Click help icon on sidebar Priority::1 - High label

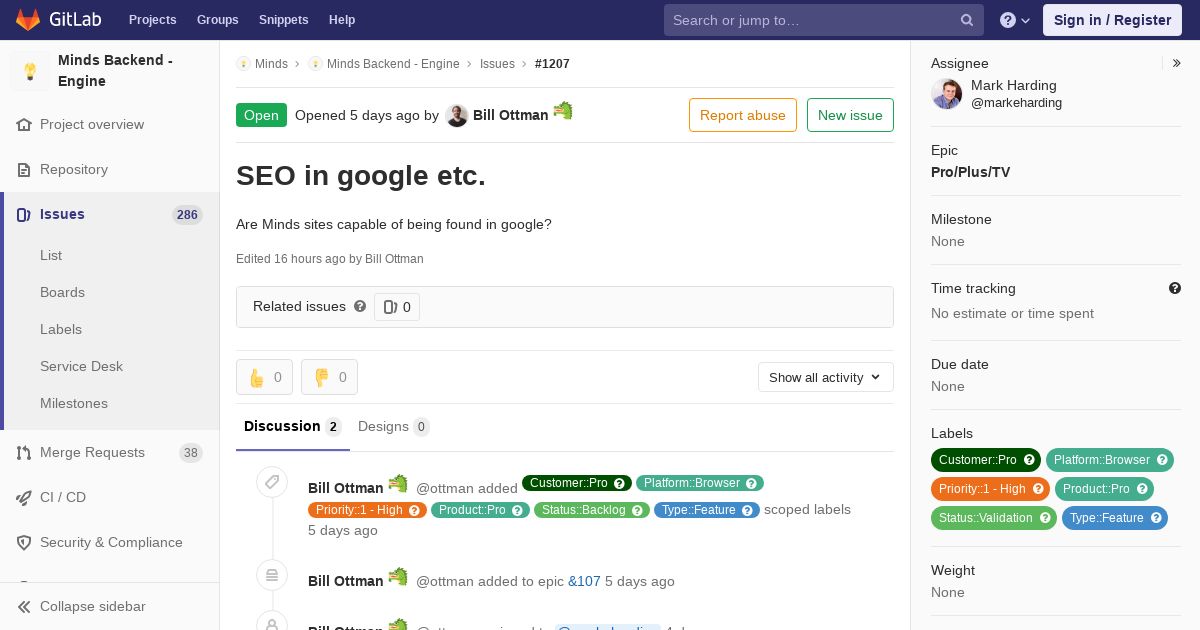coord(1038,489)
